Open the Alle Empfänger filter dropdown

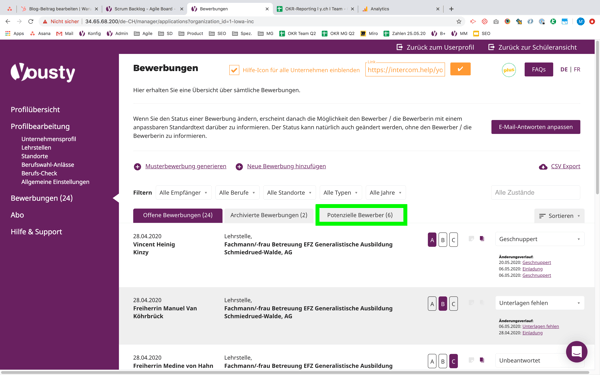tap(183, 192)
